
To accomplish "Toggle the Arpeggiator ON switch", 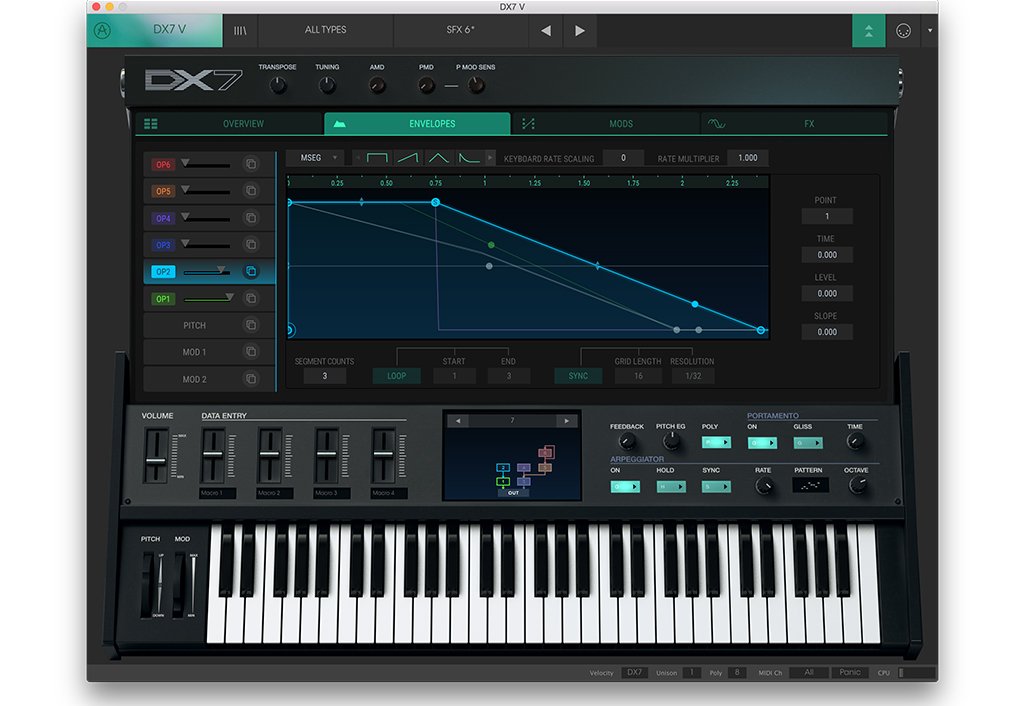I will coord(625,487).
